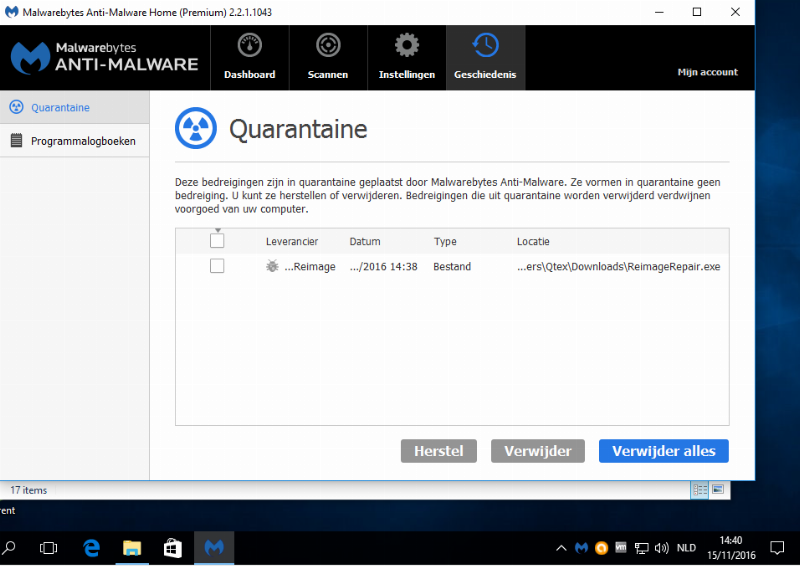Open Task View on the taskbar
This screenshot has height=566, width=800.
pos(48,548)
